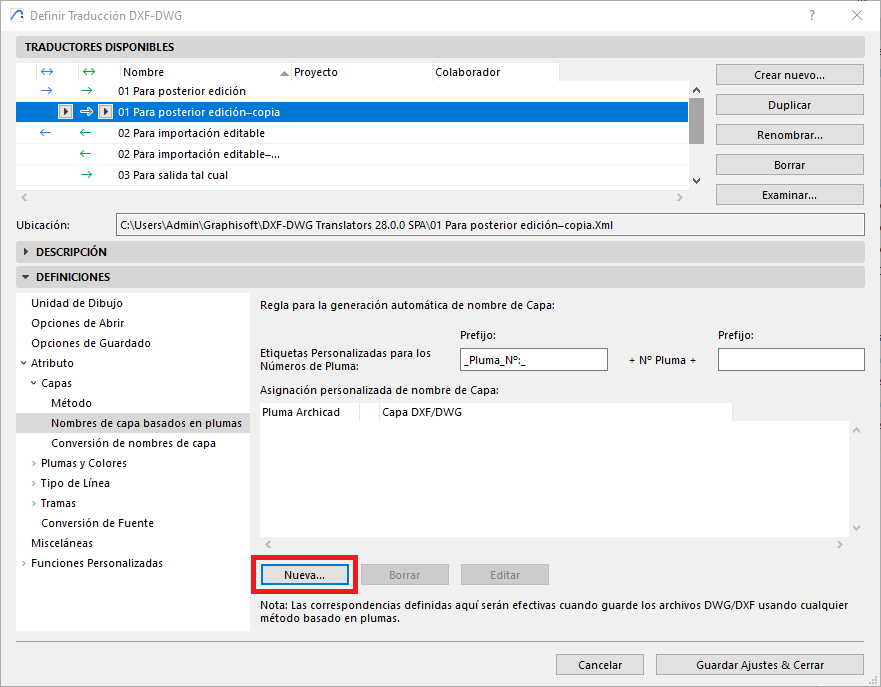Image resolution: width=881 pixels, height=687 pixels.
Task: Select Opciones de Guardado in the tree
Action: click(x=91, y=343)
